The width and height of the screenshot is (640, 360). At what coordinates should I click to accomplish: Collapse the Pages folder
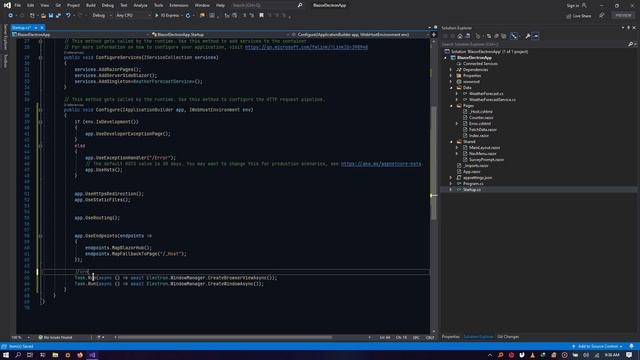point(451,106)
